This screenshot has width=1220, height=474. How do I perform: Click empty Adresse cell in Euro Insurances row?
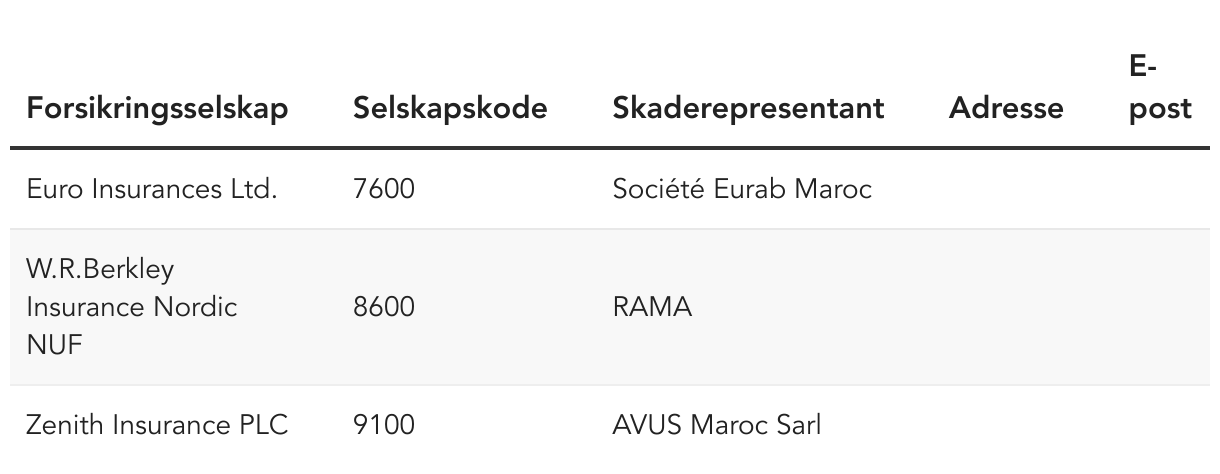[x=1006, y=189]
